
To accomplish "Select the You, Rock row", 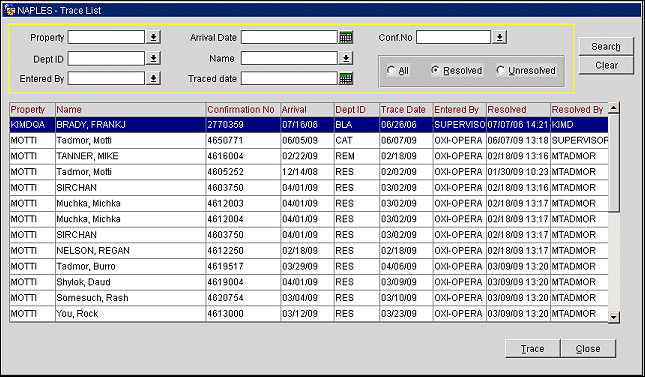I will (309, 314).
